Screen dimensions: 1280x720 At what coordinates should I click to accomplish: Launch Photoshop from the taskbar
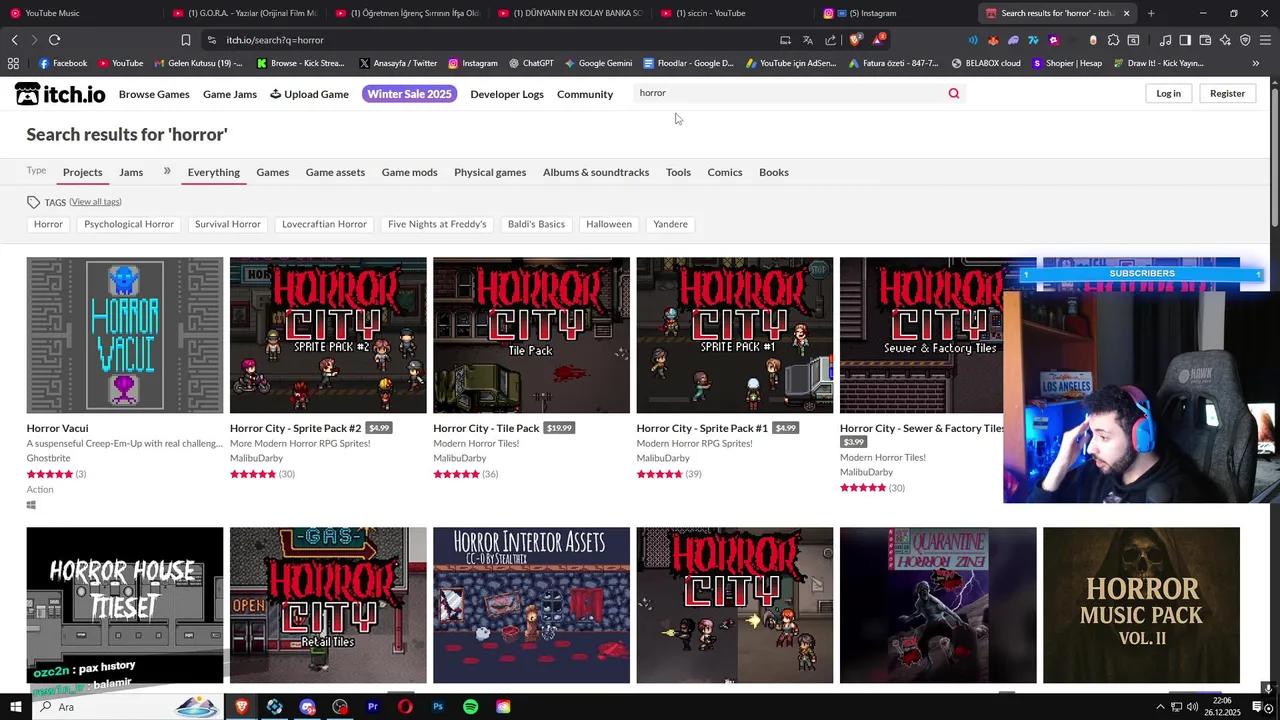tap(437, 707)
